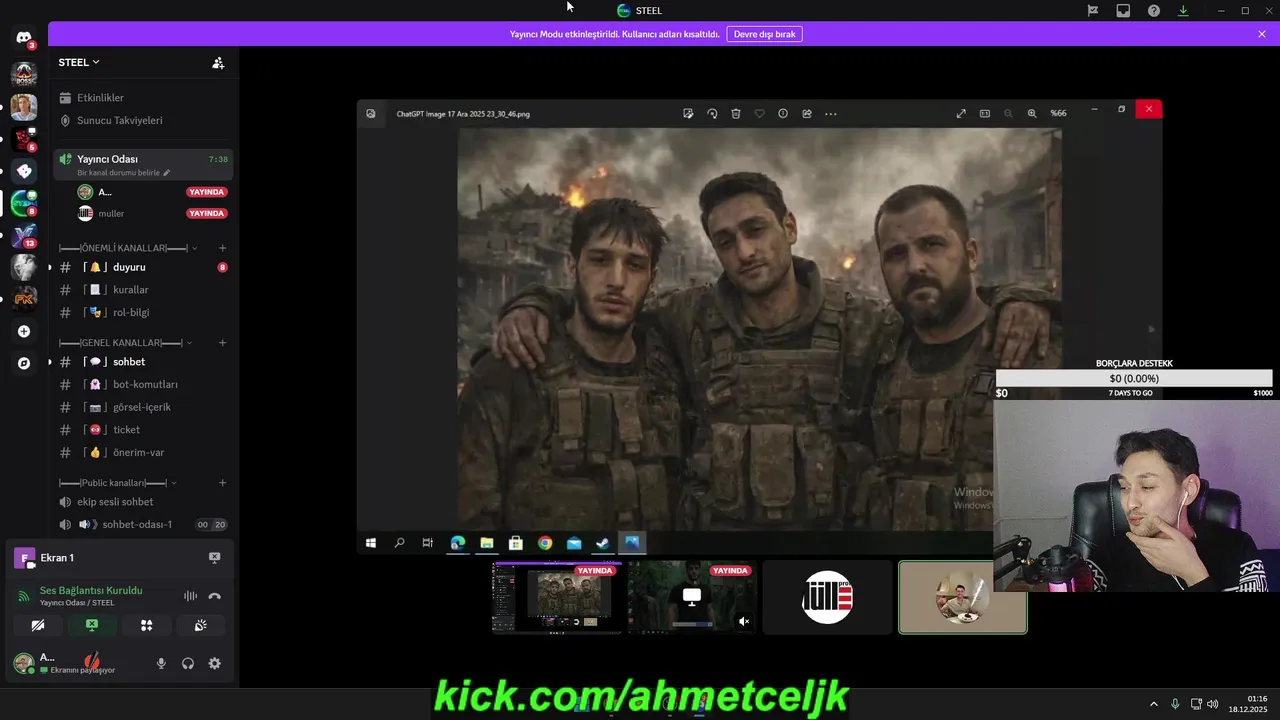Open Discord user settings gear
This screenshot has width=1280, height=720.
coord(214,663)
